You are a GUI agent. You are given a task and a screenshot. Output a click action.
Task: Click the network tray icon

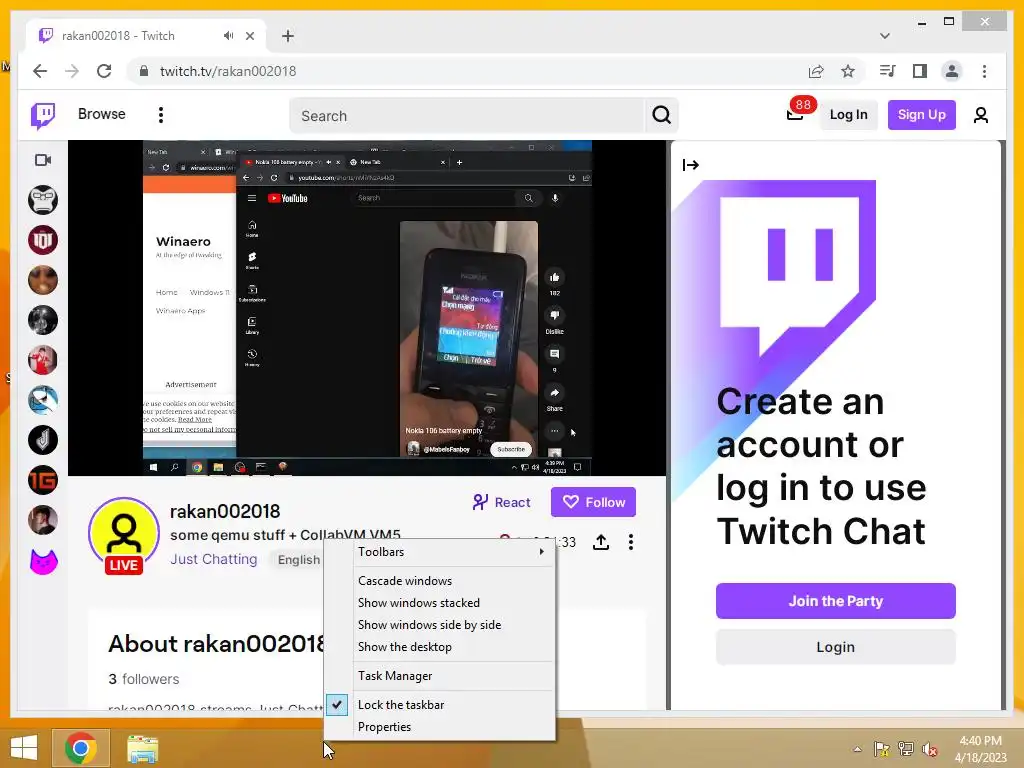tap(905, 749)
